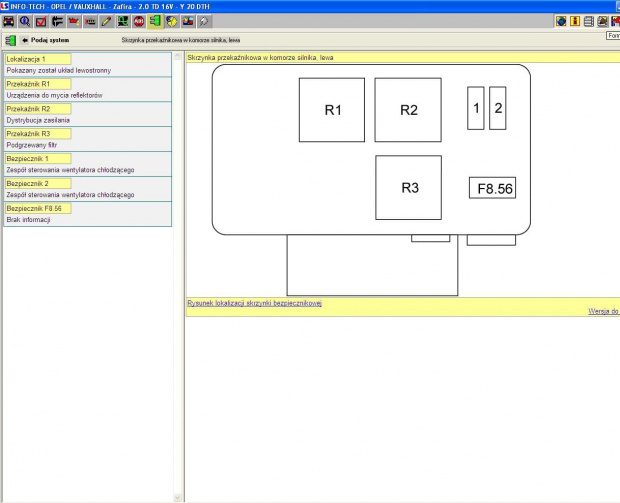
Task: Open Rysunek lokalizacji skrzynki bezpiecznikowej link
Action: tap(254, 303)
